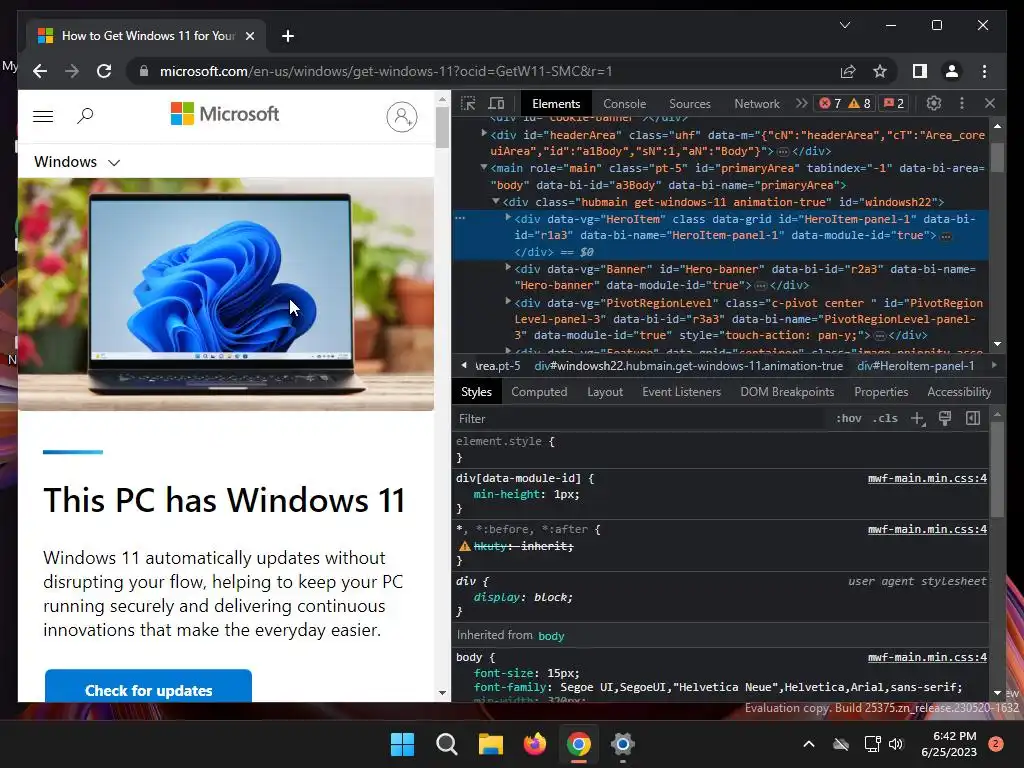
Task: Expand the Windows navigation dropdown
Action: [x=77, y=162]
